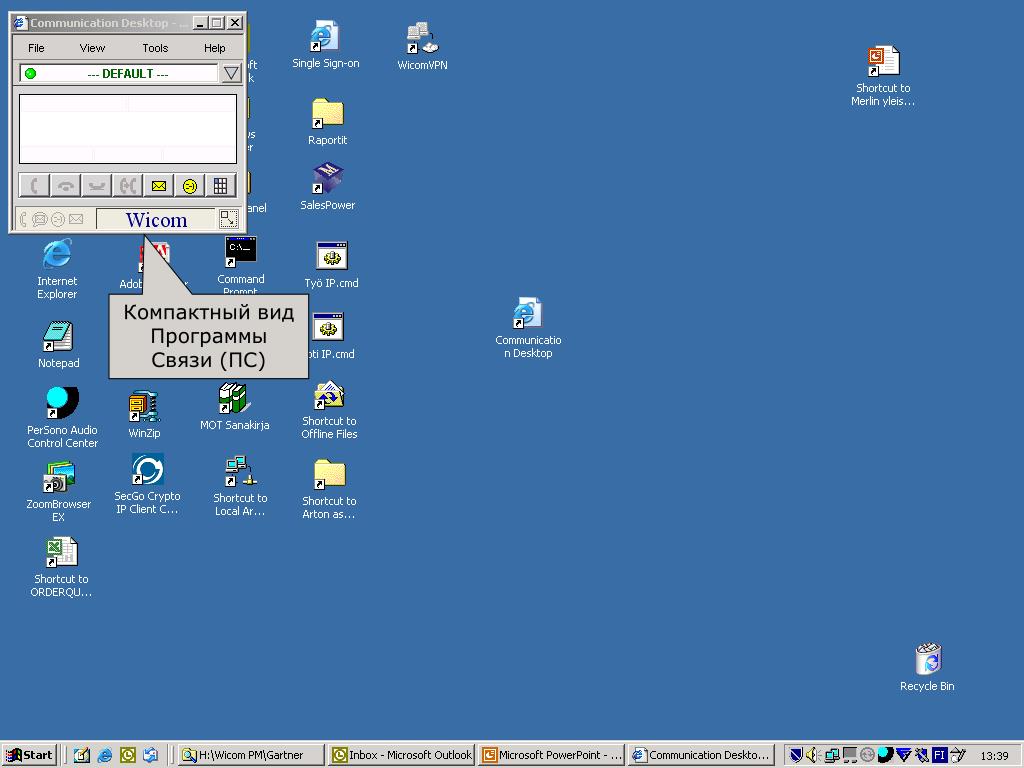
Task: Click the double-handset consult call button
Action: pyautogui.click(x=127, y=186)
